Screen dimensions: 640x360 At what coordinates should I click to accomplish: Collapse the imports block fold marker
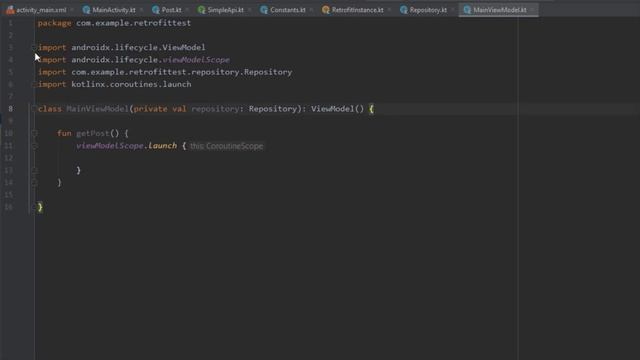tap(35, 47)
